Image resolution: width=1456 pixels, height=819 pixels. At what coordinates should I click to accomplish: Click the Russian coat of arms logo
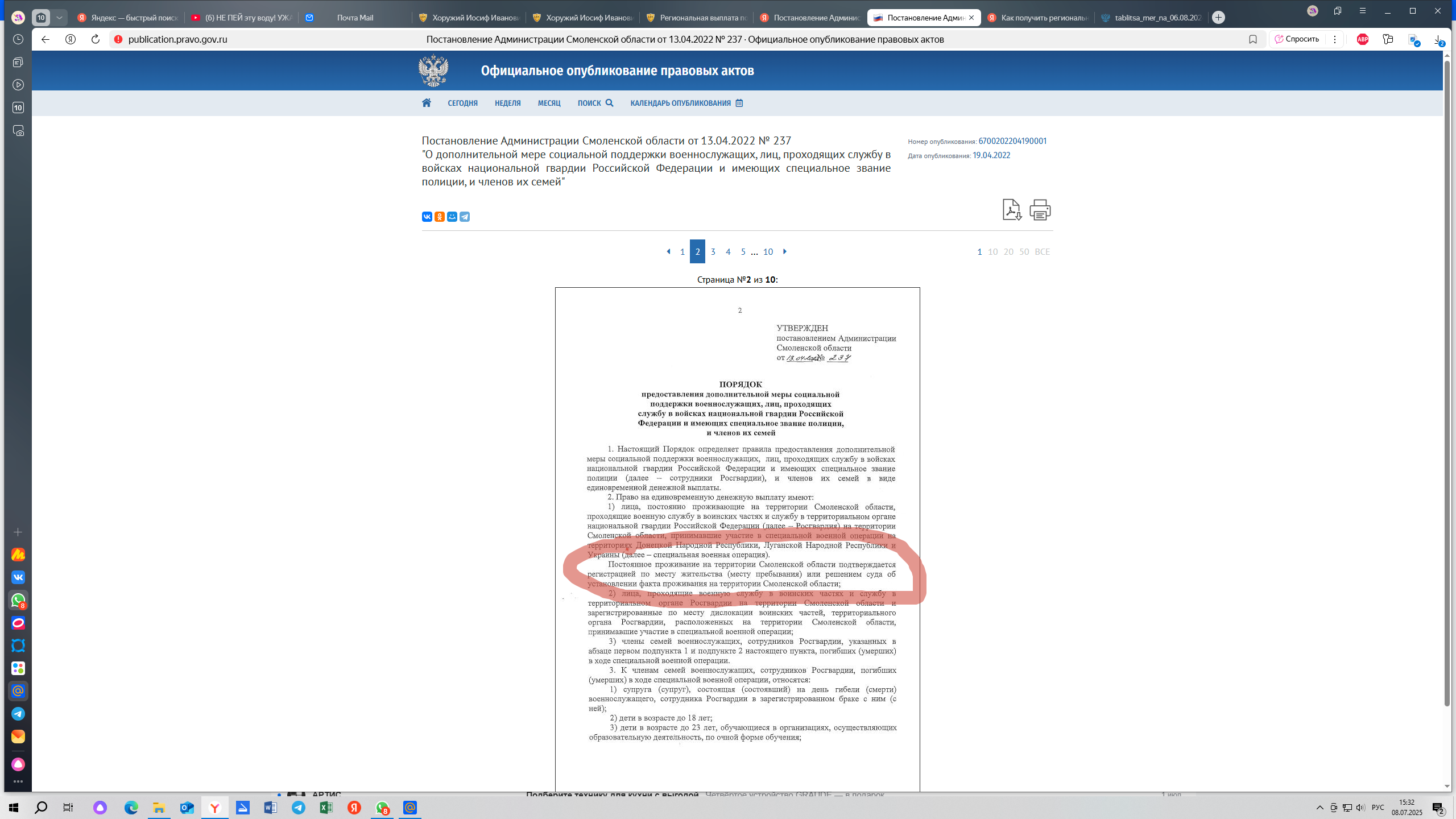433,71
